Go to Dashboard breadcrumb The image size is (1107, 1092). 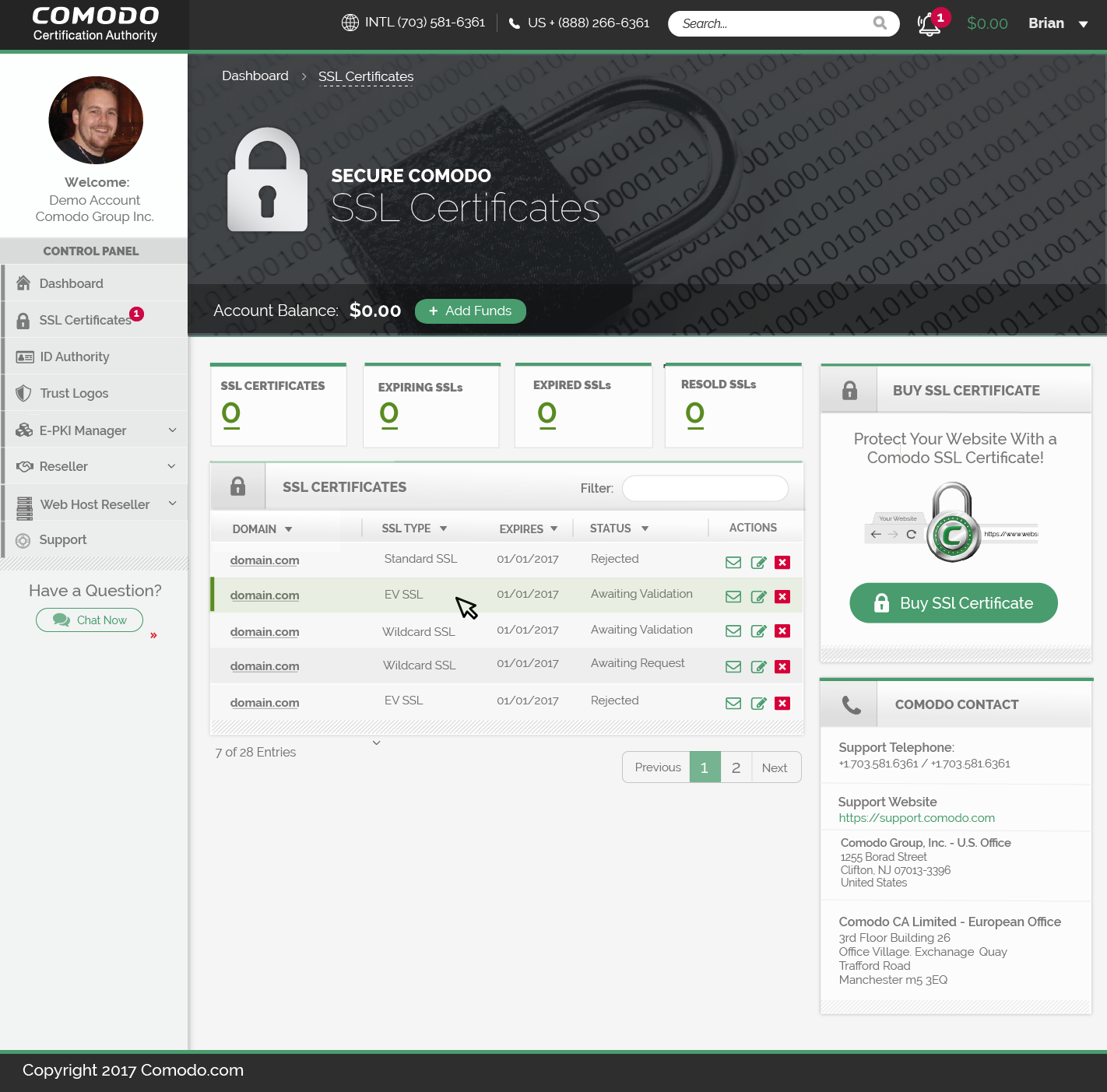(255, 75)
